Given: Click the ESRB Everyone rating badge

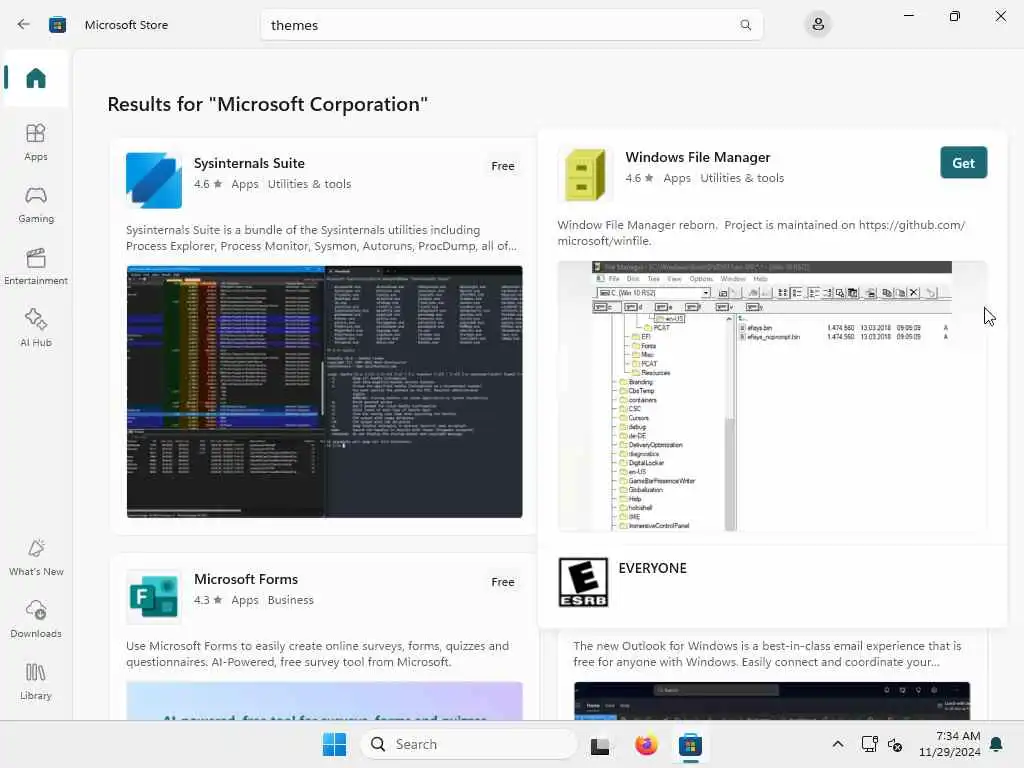Looking at the screenshot, I should [583, 582].
